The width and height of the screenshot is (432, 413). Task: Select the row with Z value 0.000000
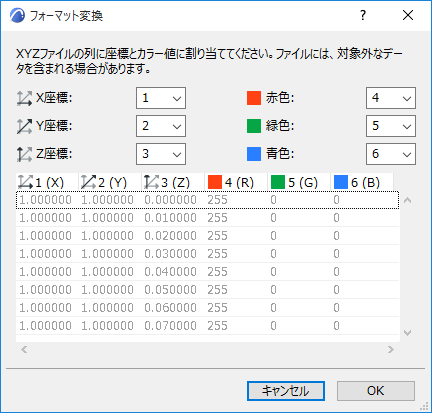(x=207, y=200)
